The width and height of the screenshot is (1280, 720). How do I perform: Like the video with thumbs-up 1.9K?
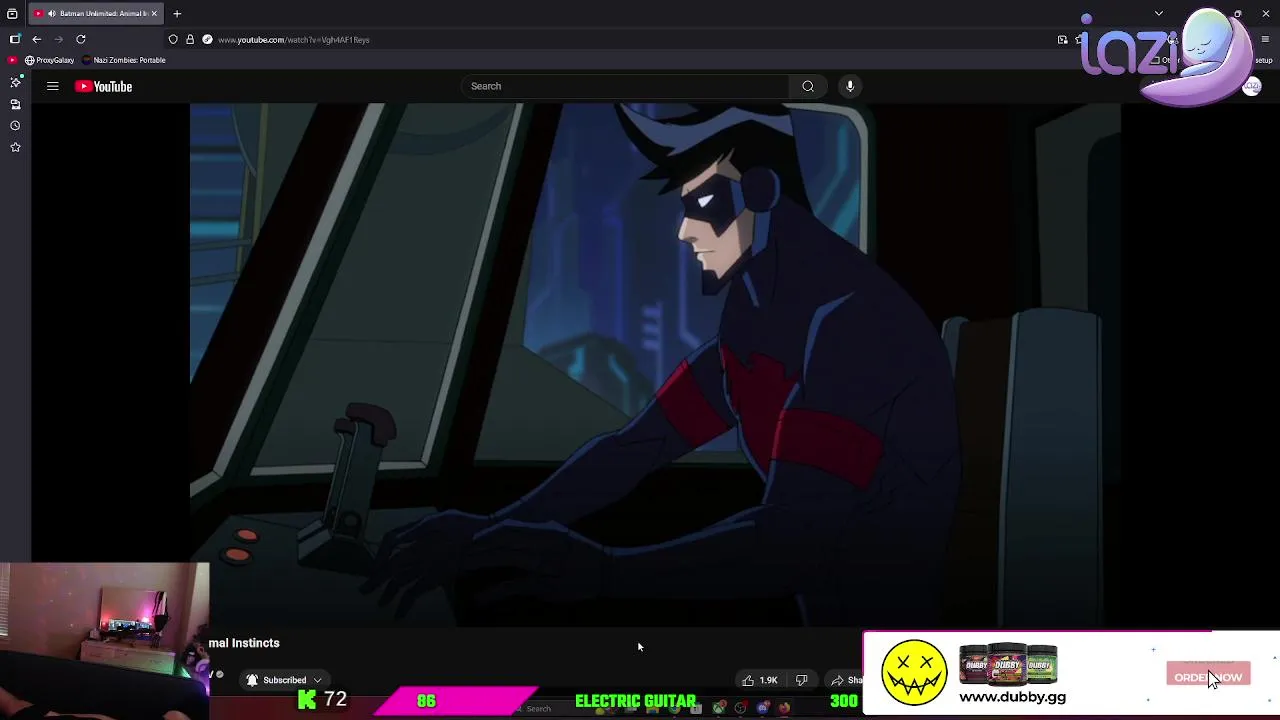[x=759, y=680]
